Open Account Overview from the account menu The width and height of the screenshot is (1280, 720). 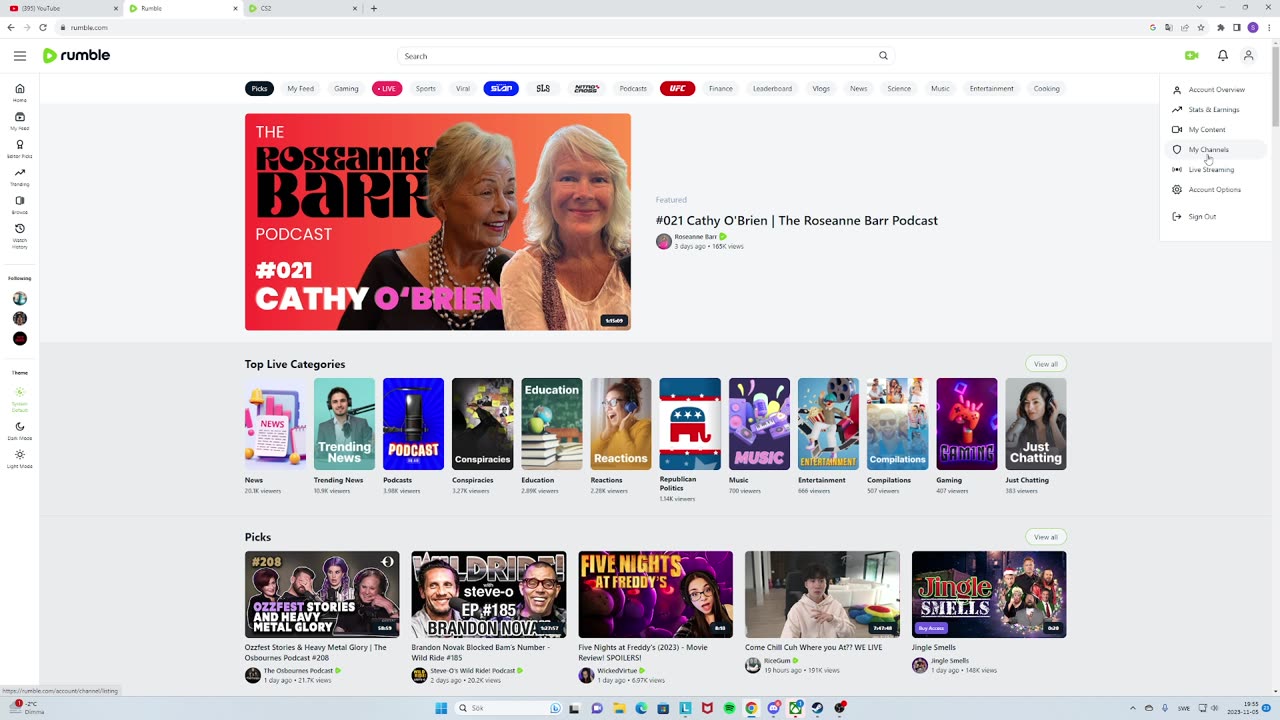click(1216, 90)
